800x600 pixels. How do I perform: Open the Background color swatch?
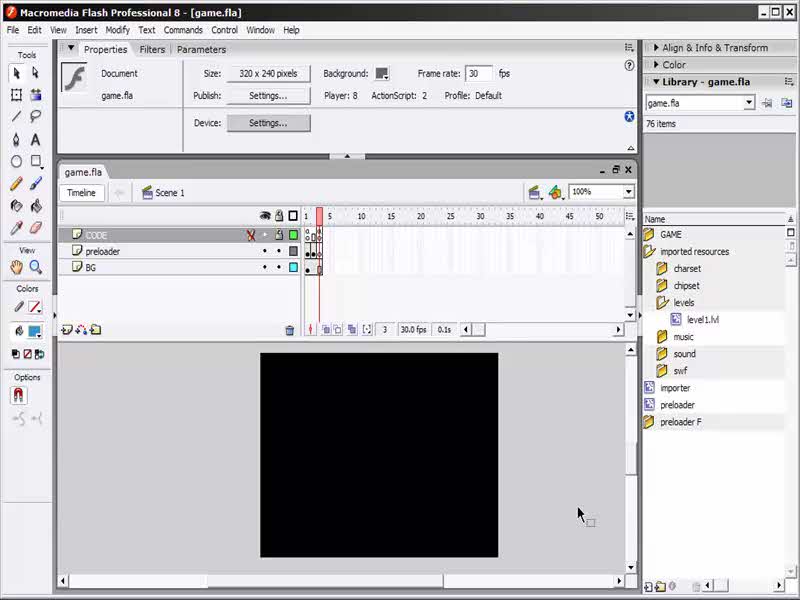pyautogui.click(x=381, y=74)
